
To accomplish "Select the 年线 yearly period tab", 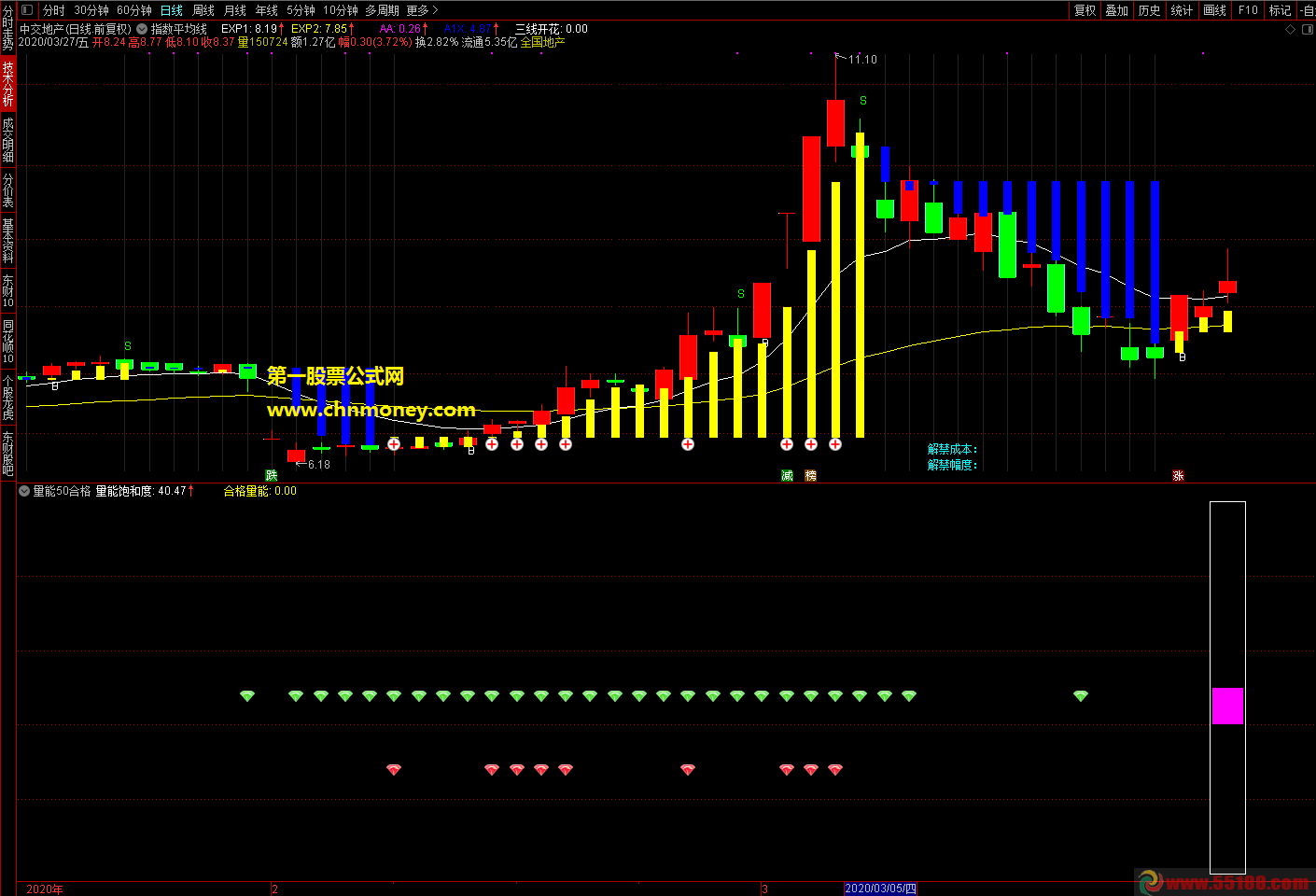I will [x=267, y=10].
